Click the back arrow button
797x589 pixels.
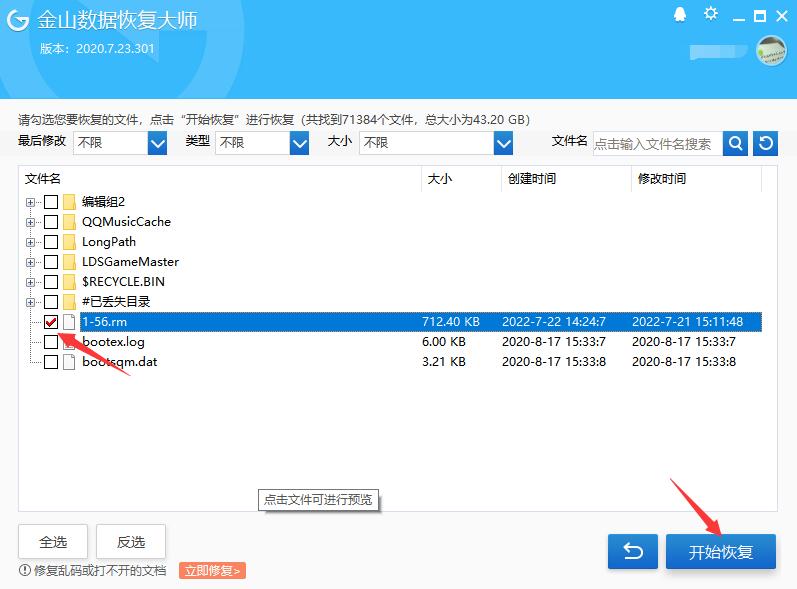coord(633,551)
